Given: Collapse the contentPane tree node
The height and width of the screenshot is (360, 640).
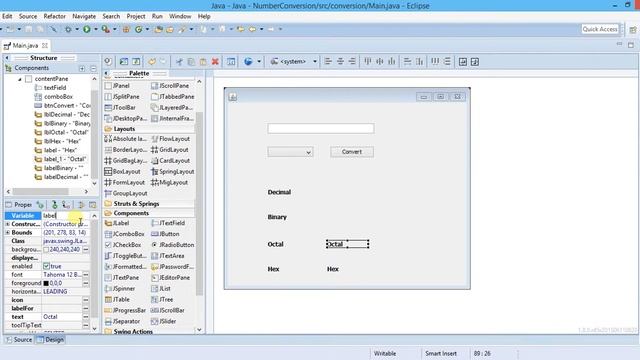Looking at the screenshot, I should pyautogui.click(x=20, y=79).
